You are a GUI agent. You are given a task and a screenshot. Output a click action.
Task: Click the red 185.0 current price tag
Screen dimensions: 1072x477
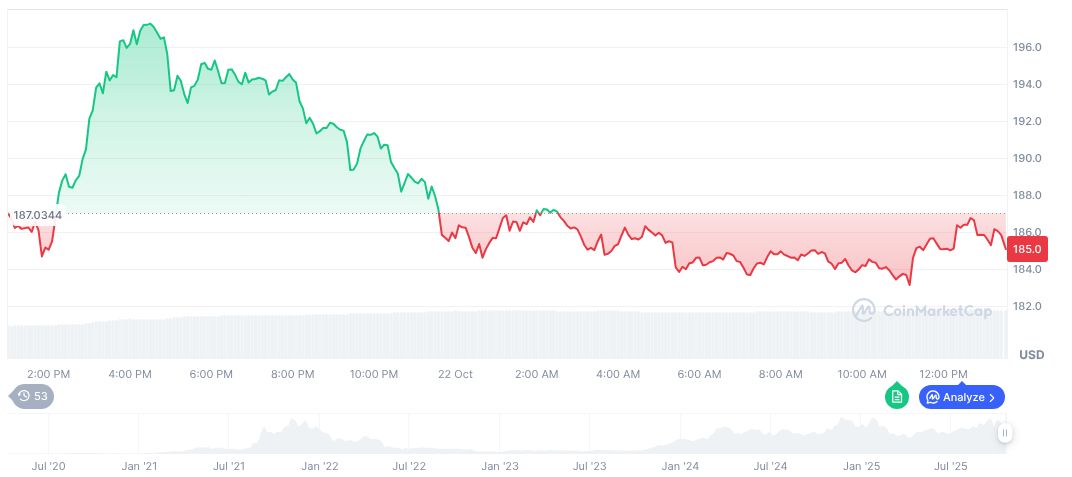pyautogui.click(x=1027, y=249)
